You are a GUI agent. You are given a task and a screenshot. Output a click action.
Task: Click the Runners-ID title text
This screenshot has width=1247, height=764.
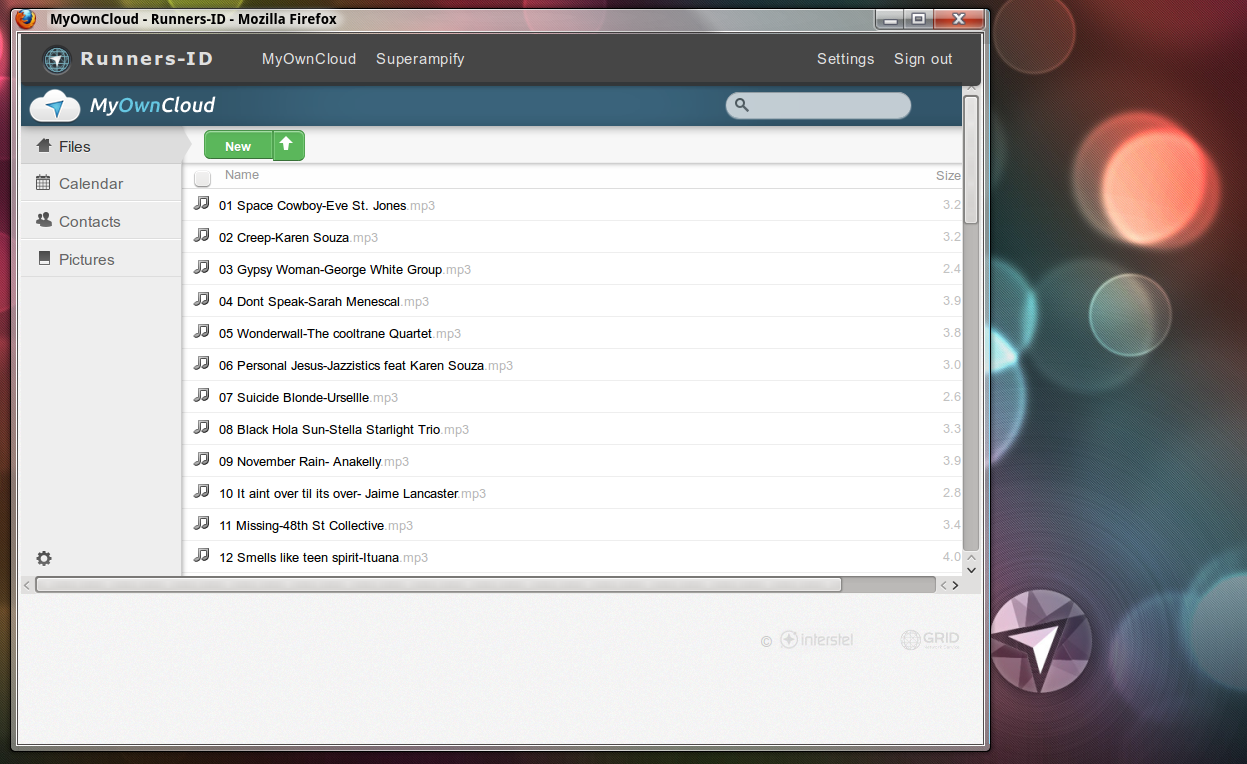click(x=147, y=59)
